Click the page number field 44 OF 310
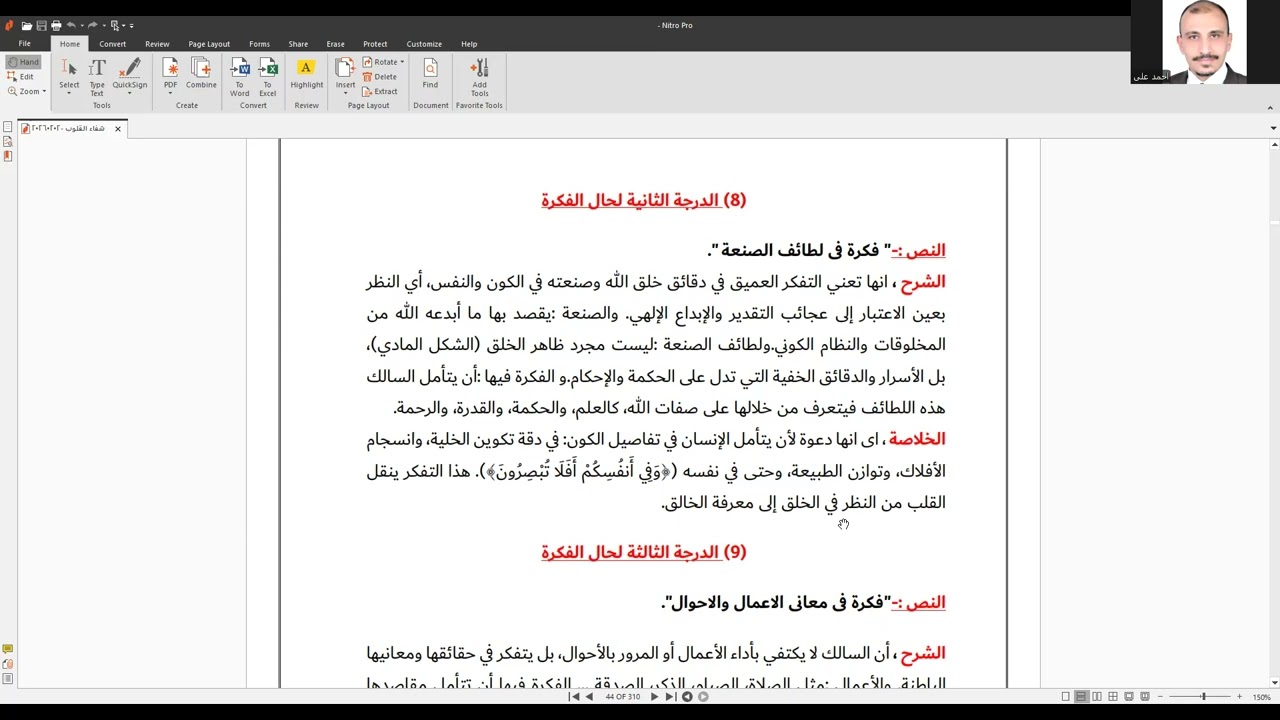 coord(622,697)
